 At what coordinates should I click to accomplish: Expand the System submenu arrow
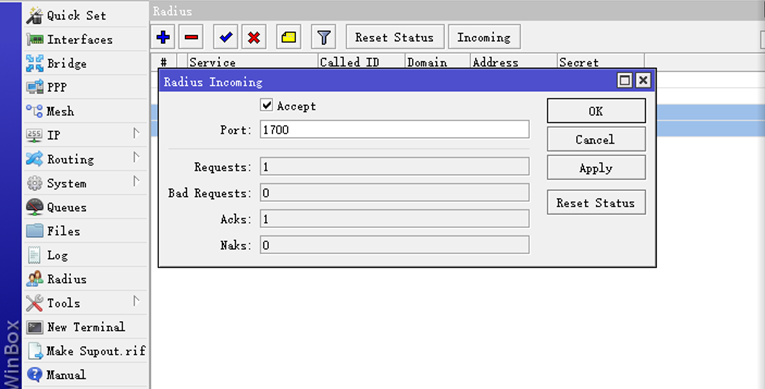click(x=136, y=181)
